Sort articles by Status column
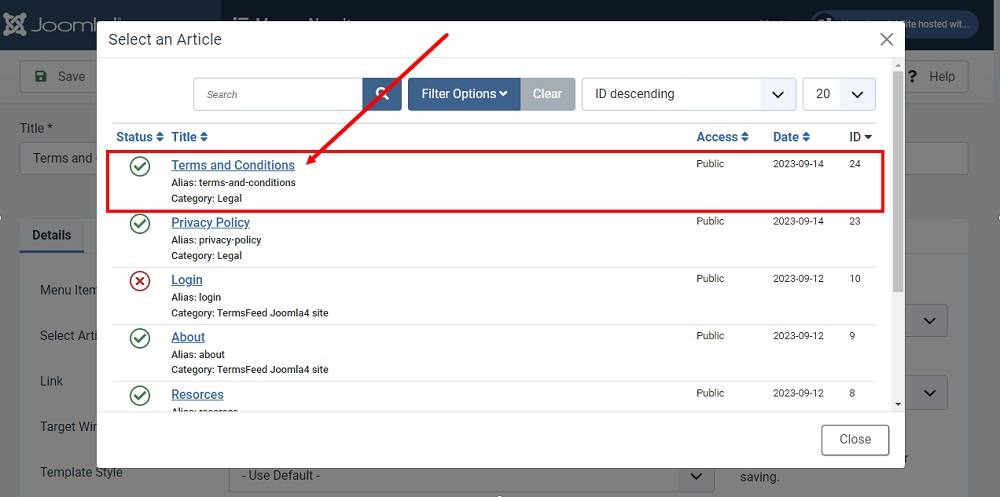 coord(140,137)
